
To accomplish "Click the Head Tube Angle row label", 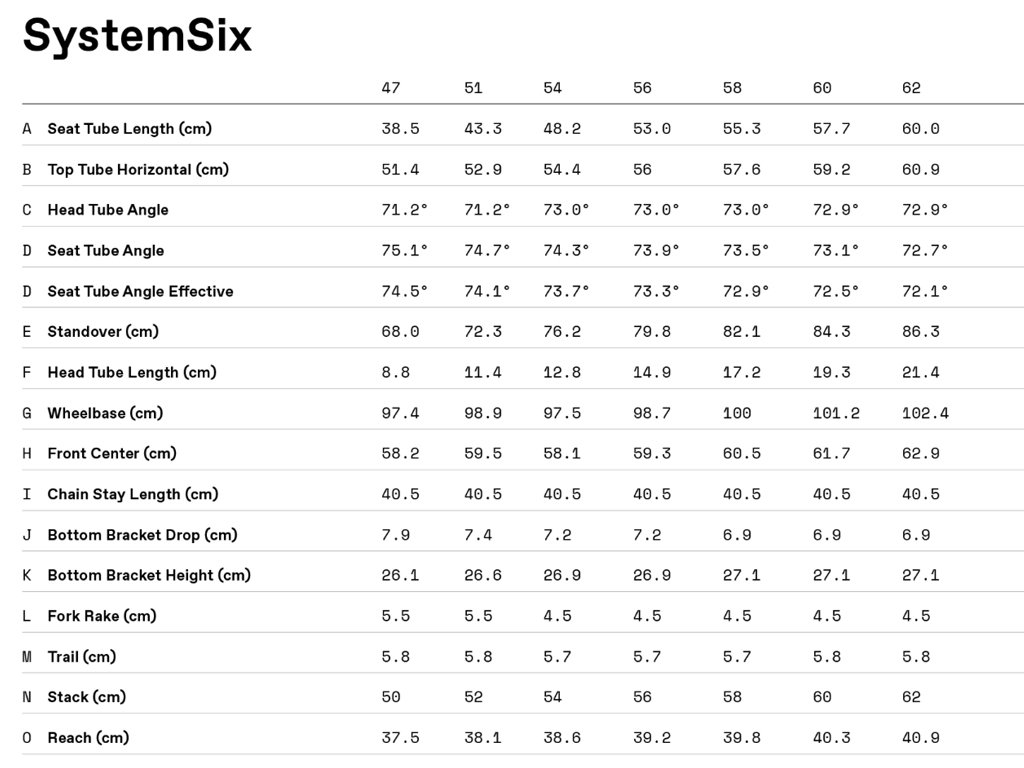I will (x=108, y=210).
